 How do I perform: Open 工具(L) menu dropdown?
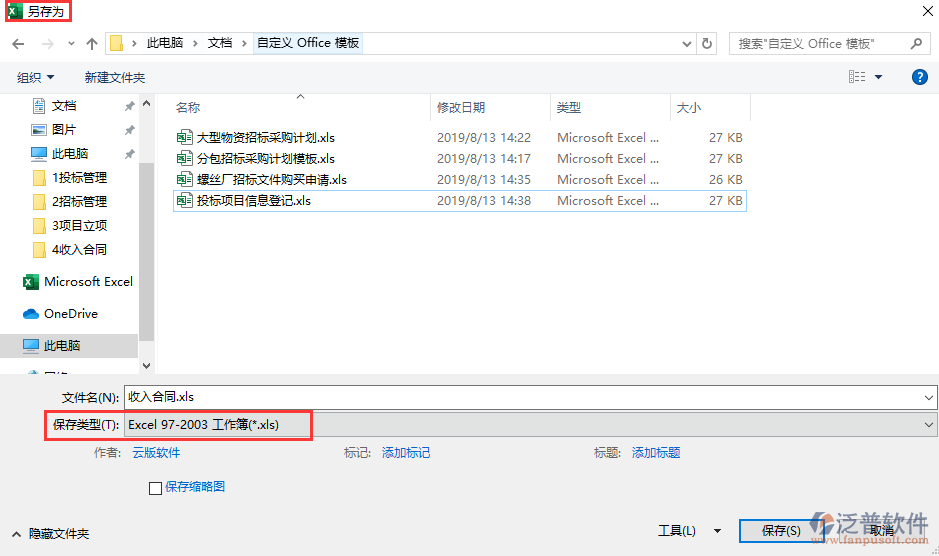(689, 531)
